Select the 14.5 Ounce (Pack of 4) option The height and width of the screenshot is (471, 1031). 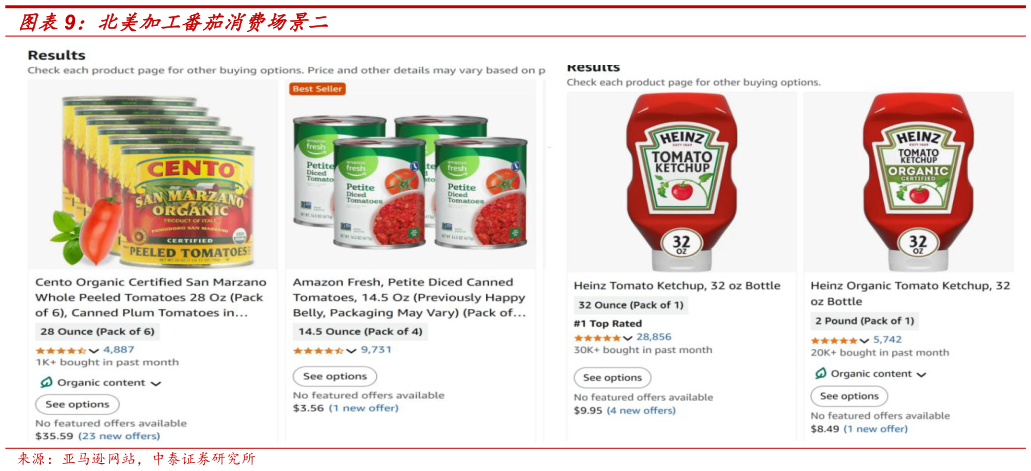[x=360, y=332]
